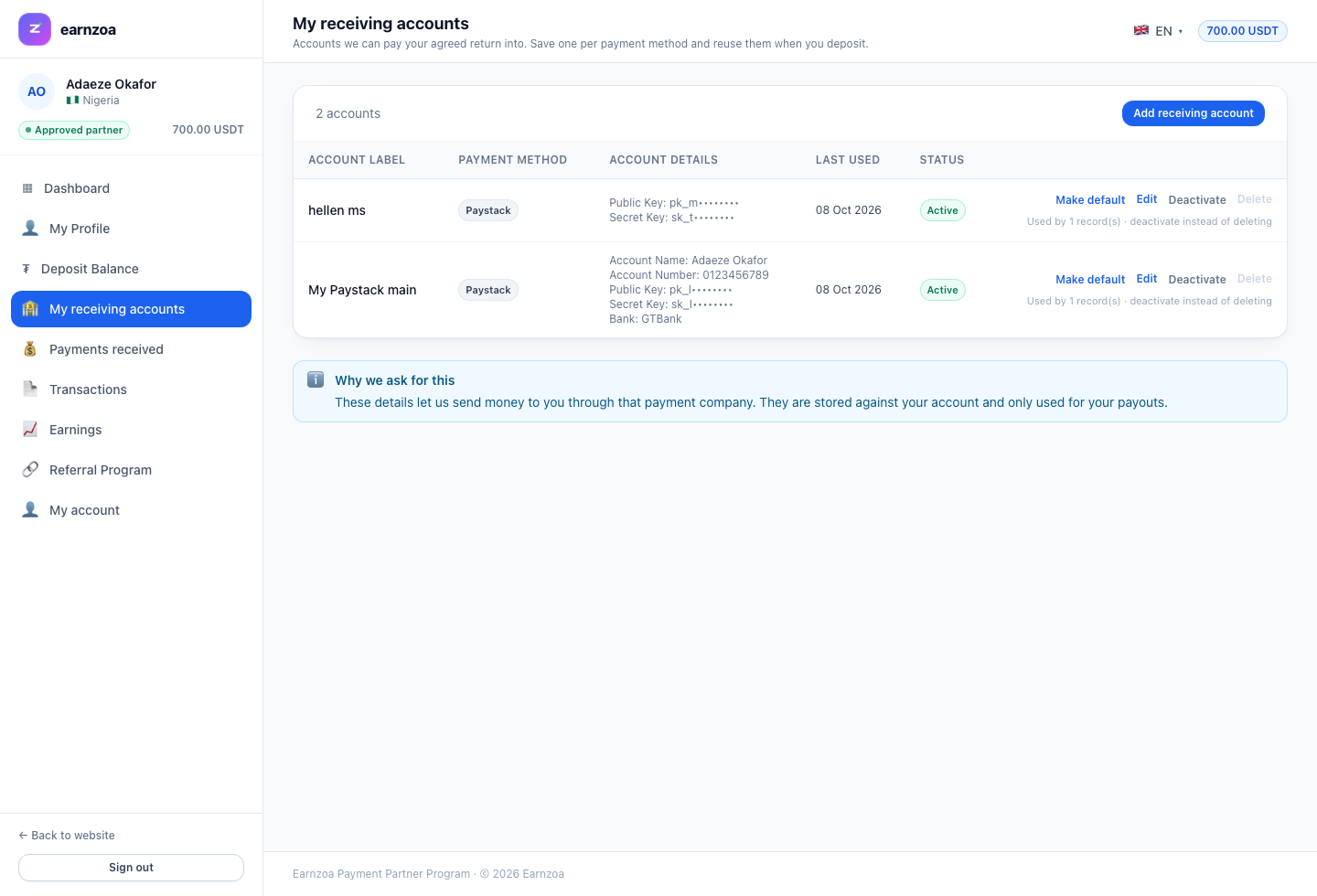Image resolution: width=1317 pixels, height=896 pixels.
Task: Click the Deposit Balance tether icon
Action: [26, 269]
